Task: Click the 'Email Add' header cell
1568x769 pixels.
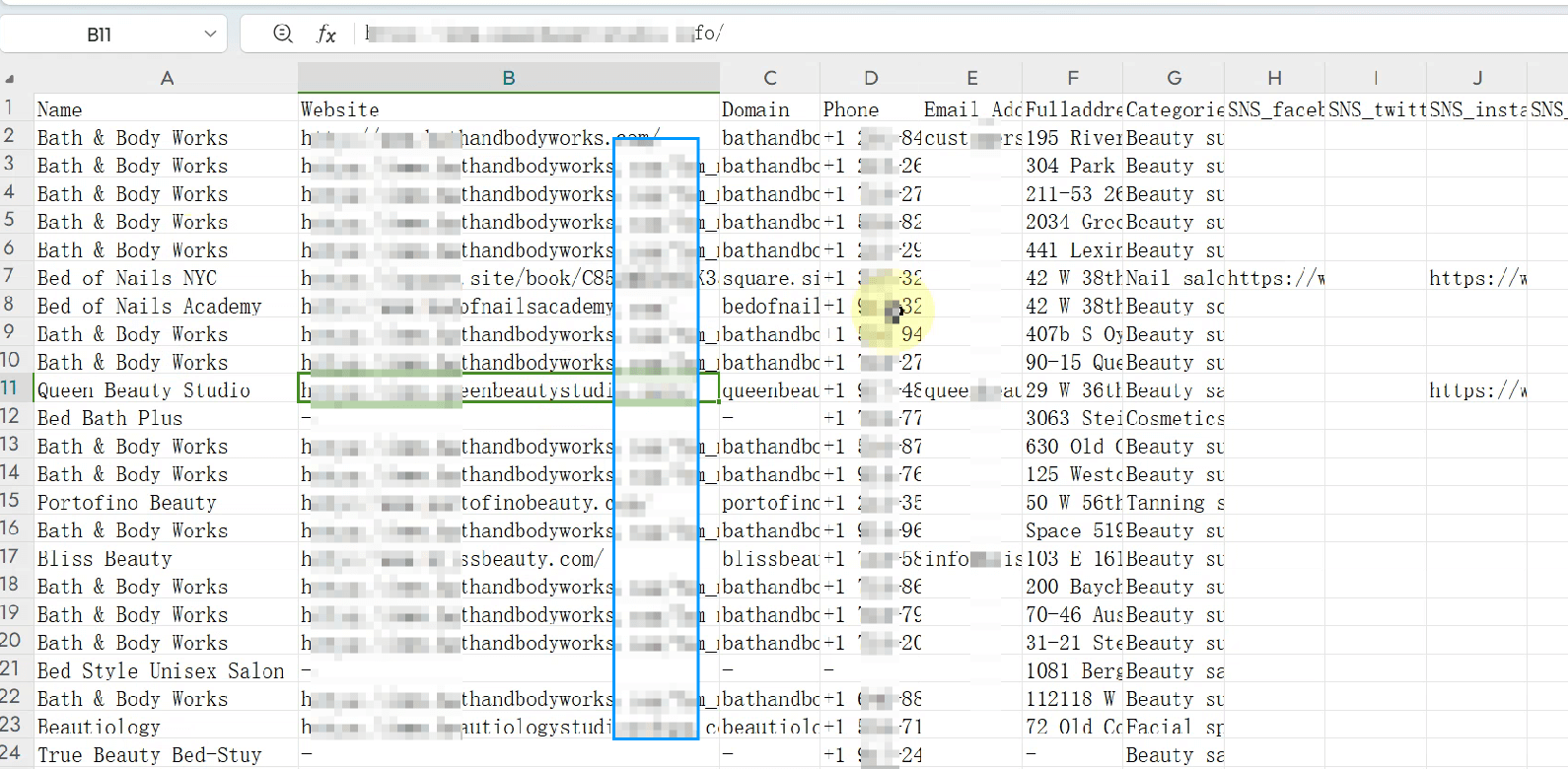Action: 972,109
